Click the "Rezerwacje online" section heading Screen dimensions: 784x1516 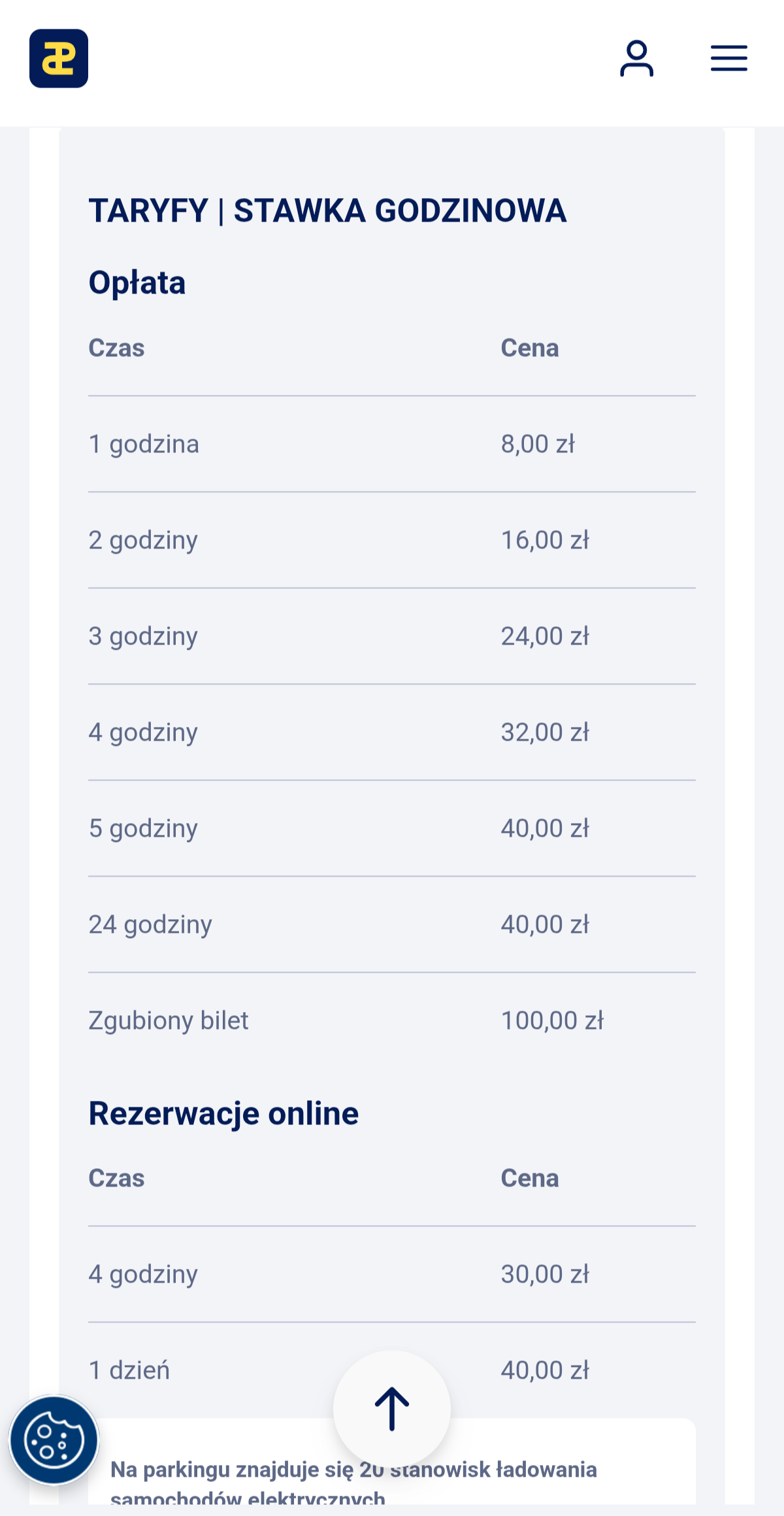(223, 1113)
